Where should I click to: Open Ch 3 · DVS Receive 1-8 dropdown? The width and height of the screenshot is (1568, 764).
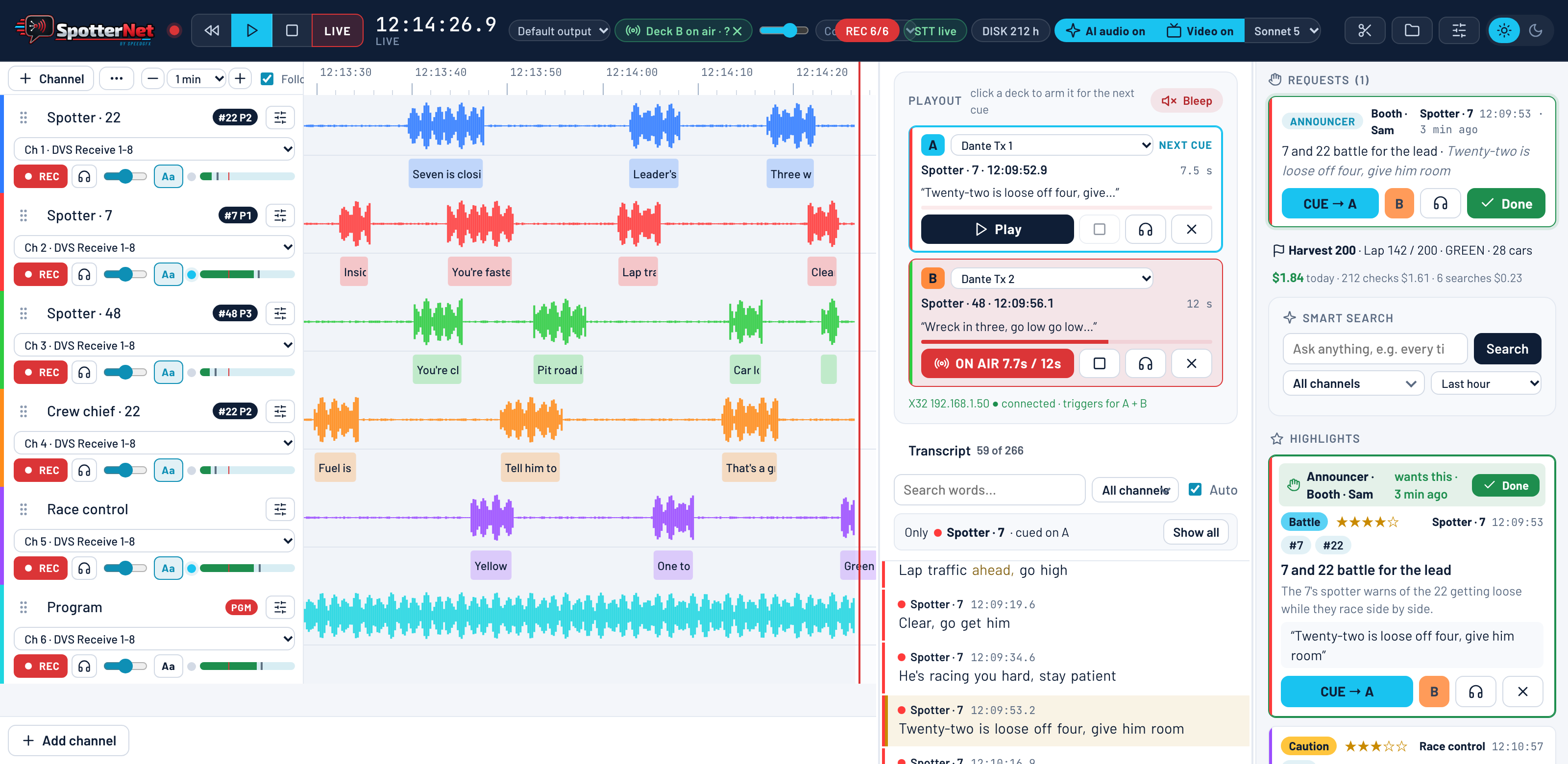pyautogui.click(x=155, y=345)
